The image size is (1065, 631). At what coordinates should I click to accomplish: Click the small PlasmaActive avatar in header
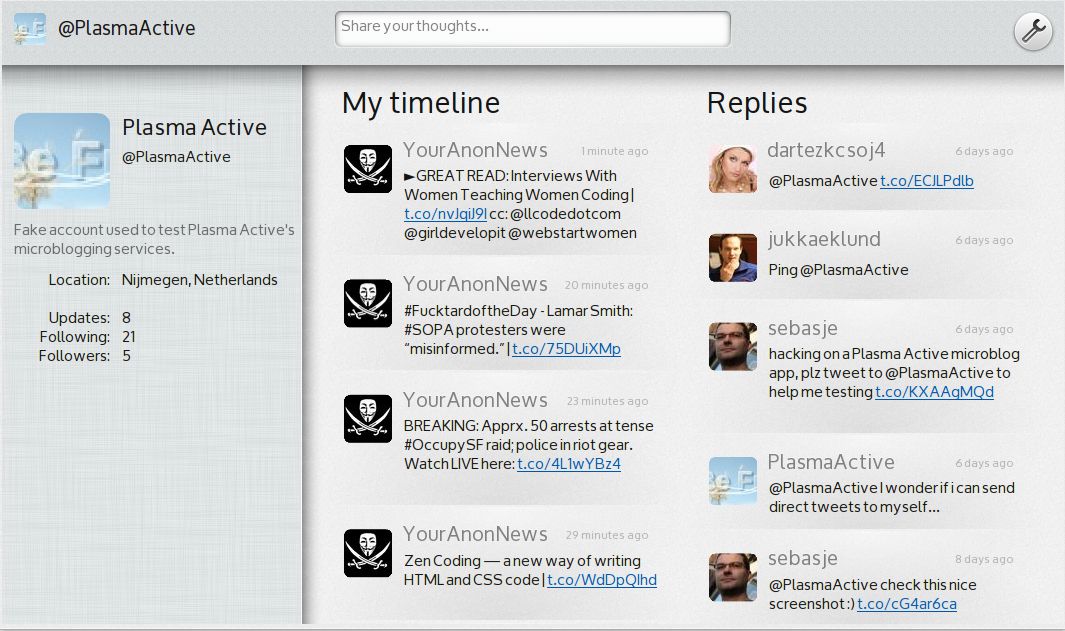click(30, 29)
